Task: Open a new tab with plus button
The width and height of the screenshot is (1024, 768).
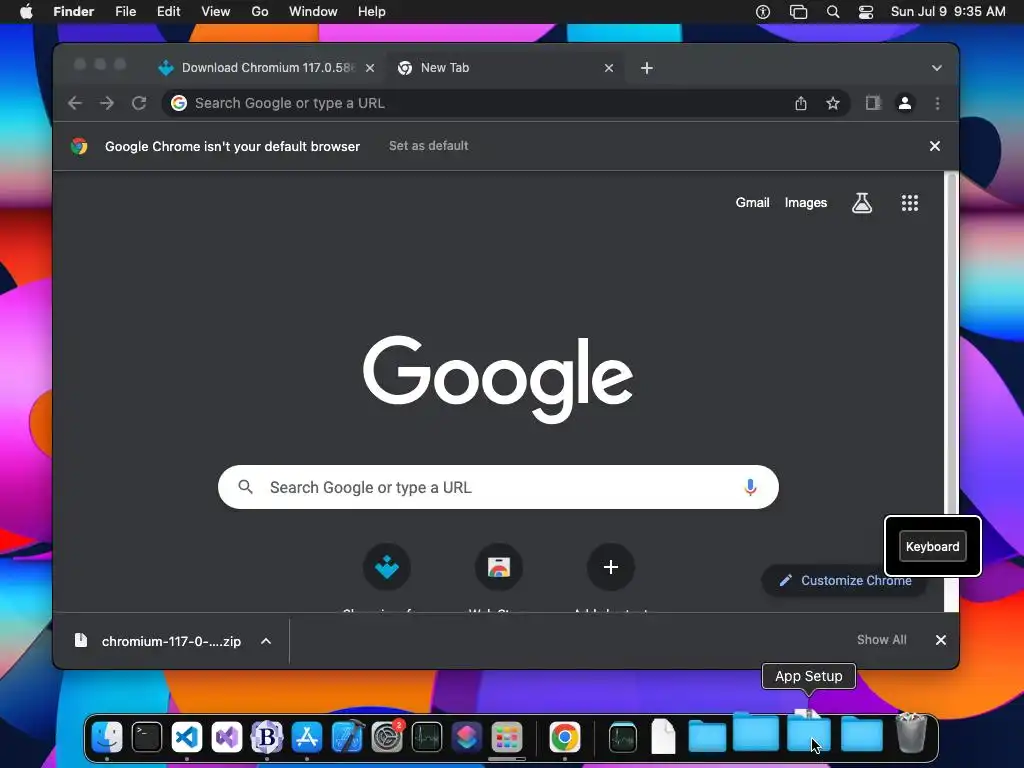Action: 647,68
